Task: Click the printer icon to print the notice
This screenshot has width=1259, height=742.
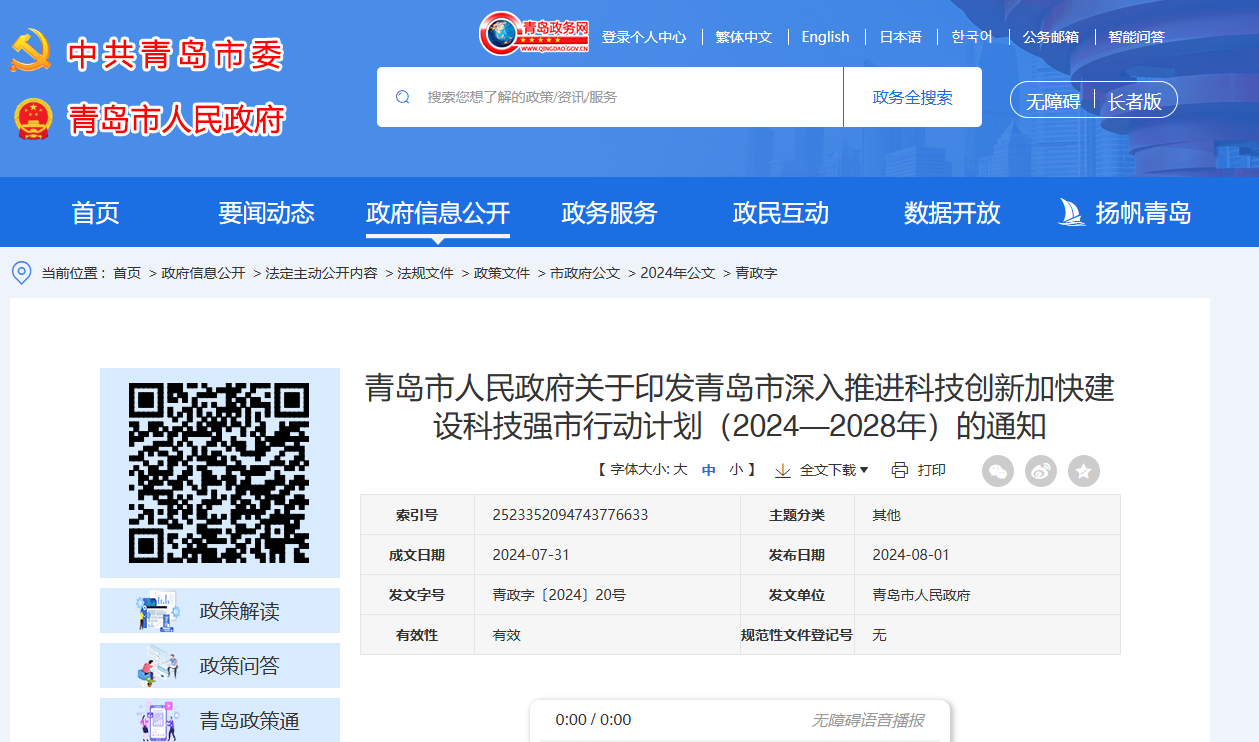Action: pyautogui.click(x=899, y=469)
